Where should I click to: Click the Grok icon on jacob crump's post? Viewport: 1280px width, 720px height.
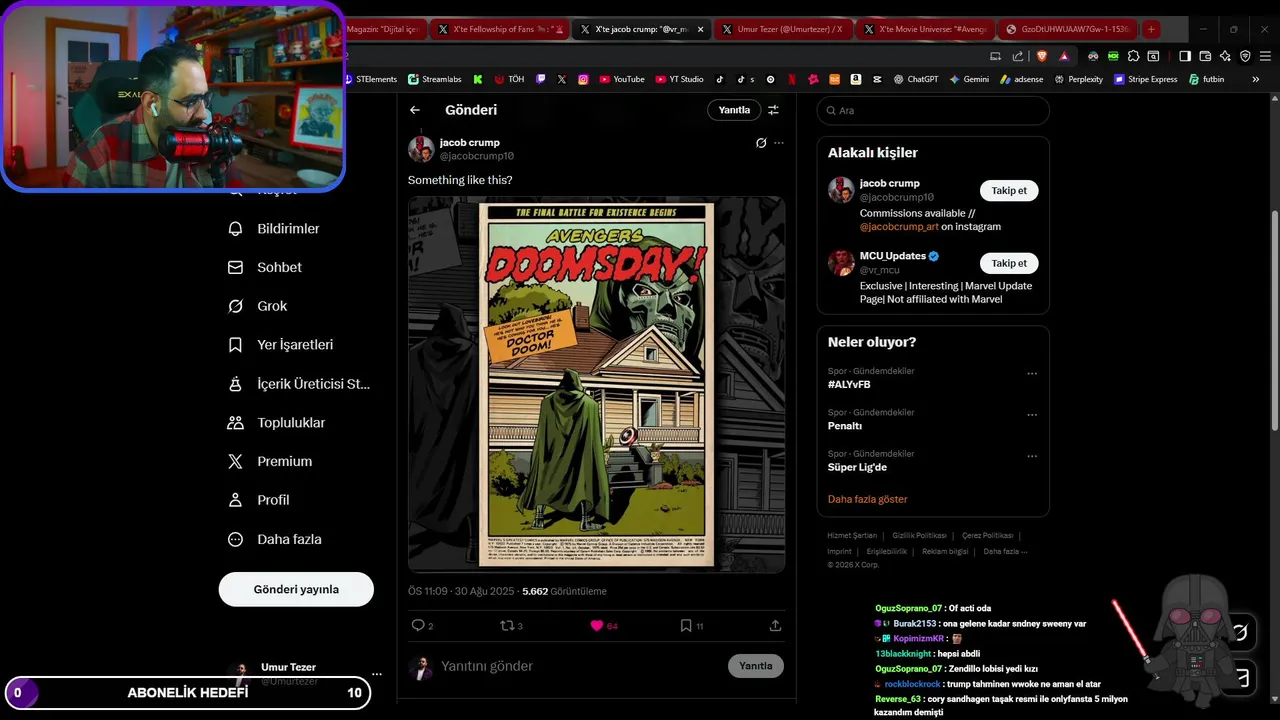pos(761,143)
